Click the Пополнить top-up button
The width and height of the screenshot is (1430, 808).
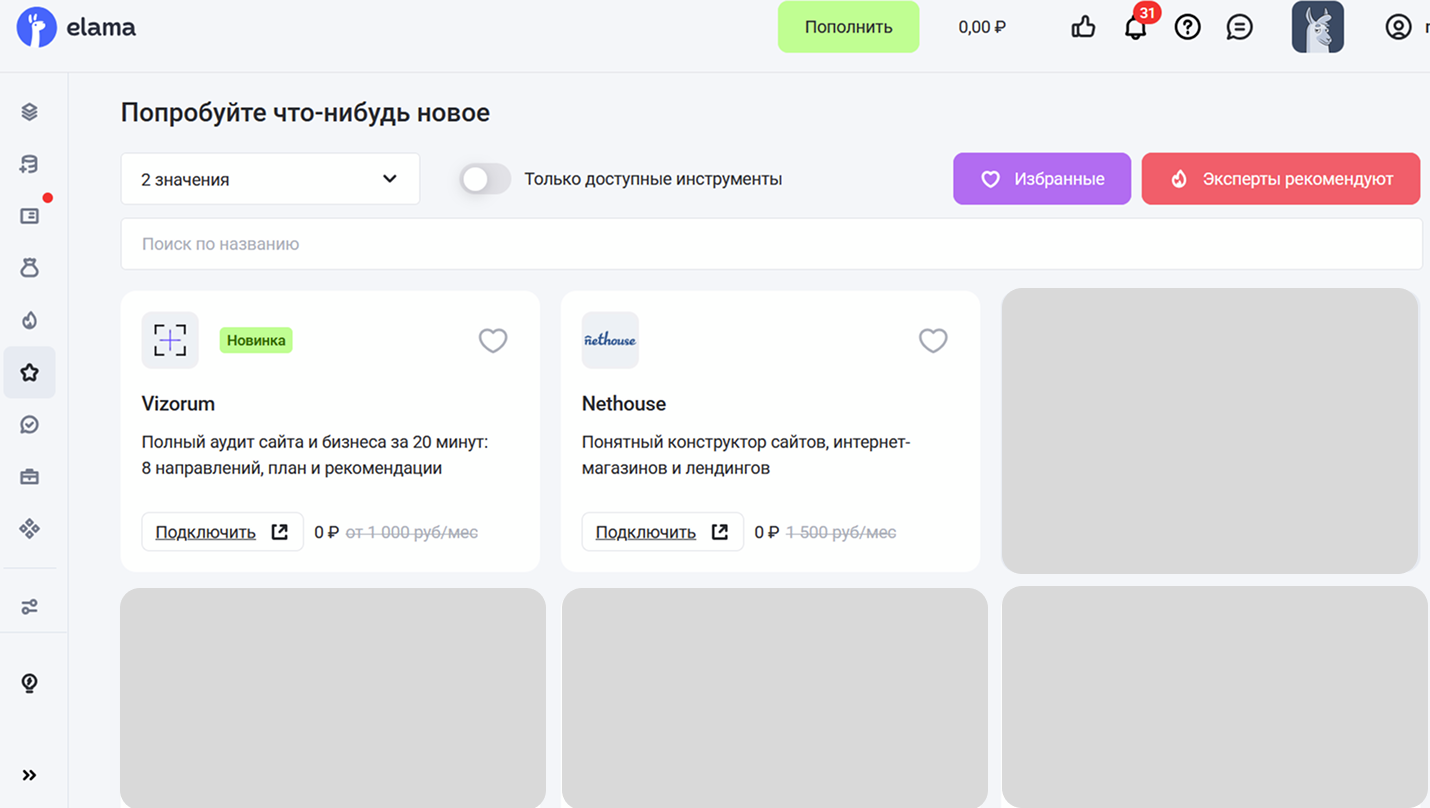848,27
